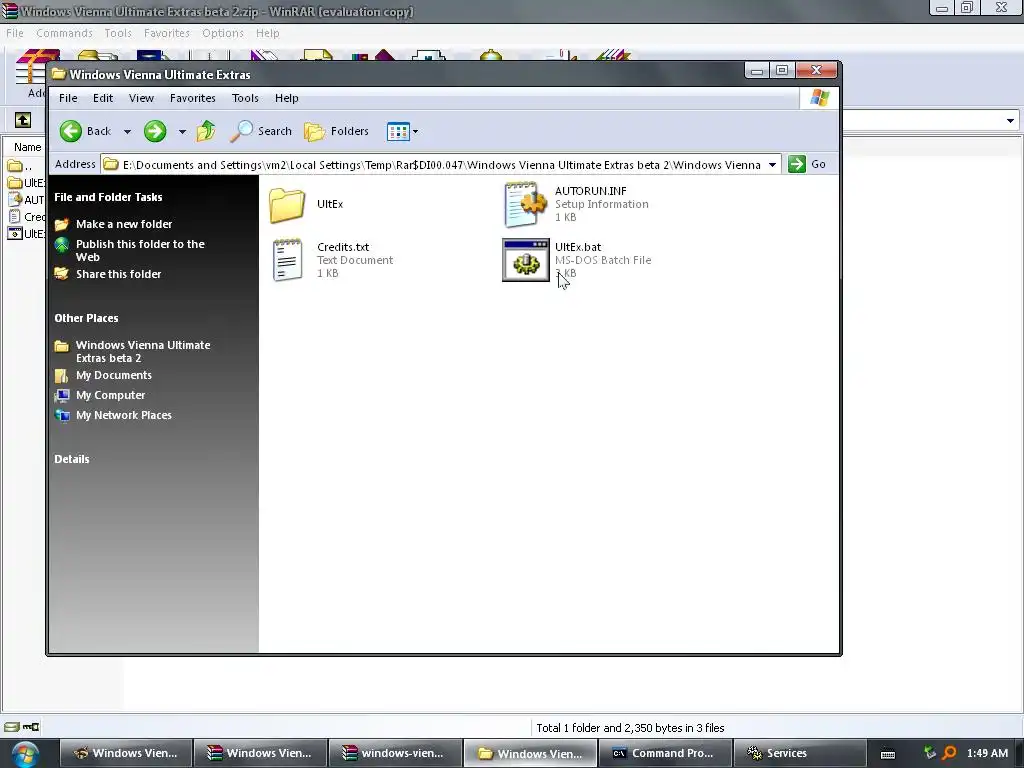Click the keyboard icon in taskbar
The image size is (1024, 768).
pos(888,754)
